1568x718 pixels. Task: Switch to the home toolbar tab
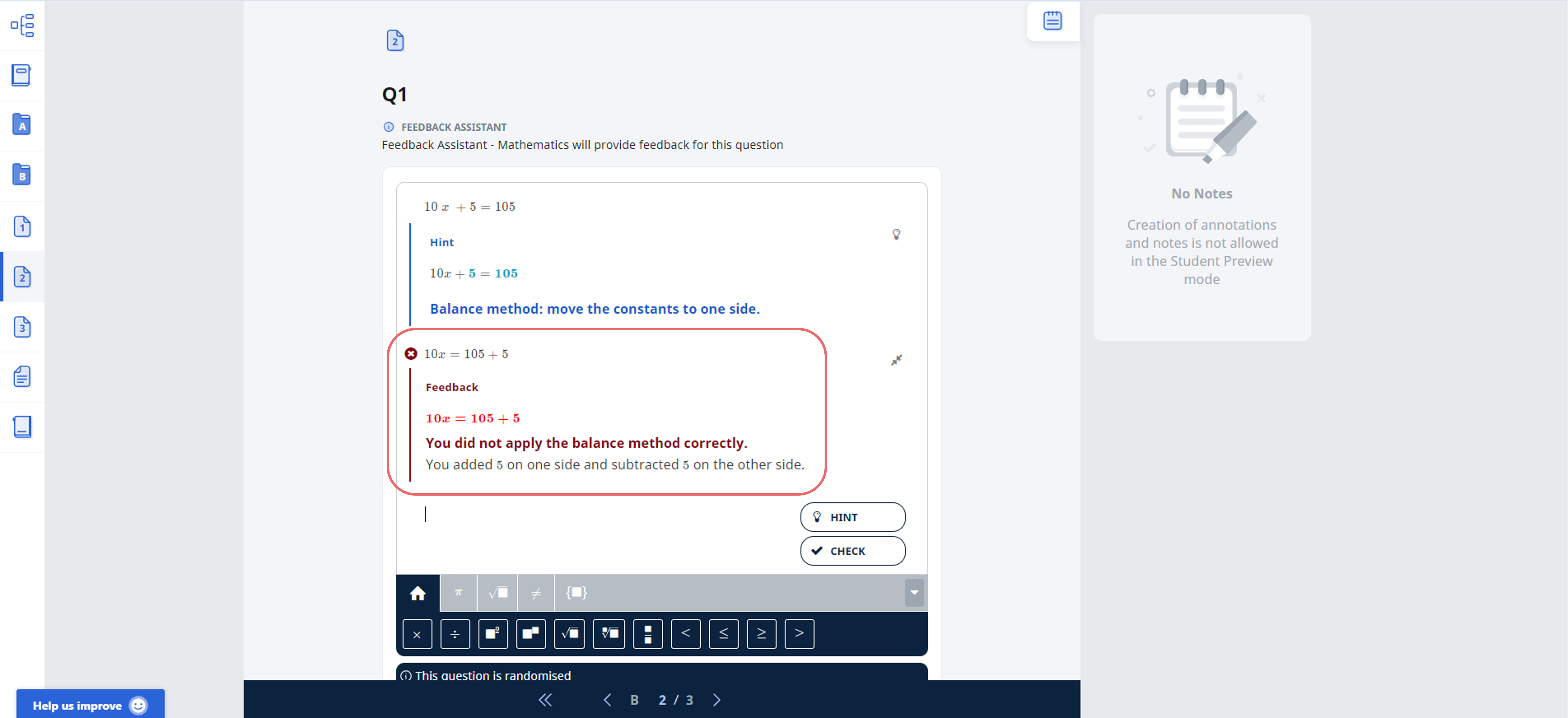tap(418, 591)
